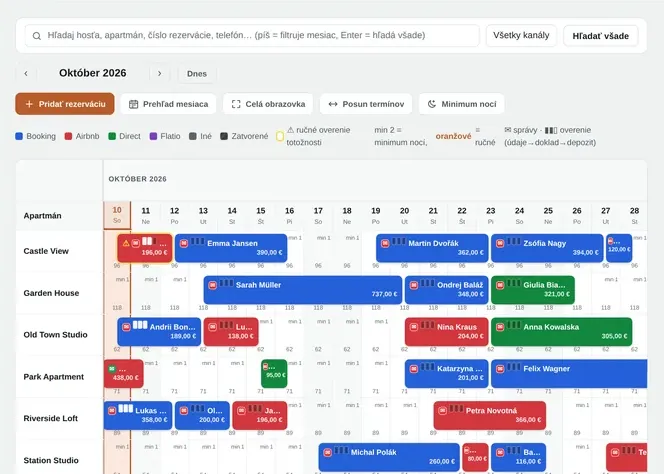Click the Pridať rezerváciu button
664x474 pixels.
pos(65,104)
